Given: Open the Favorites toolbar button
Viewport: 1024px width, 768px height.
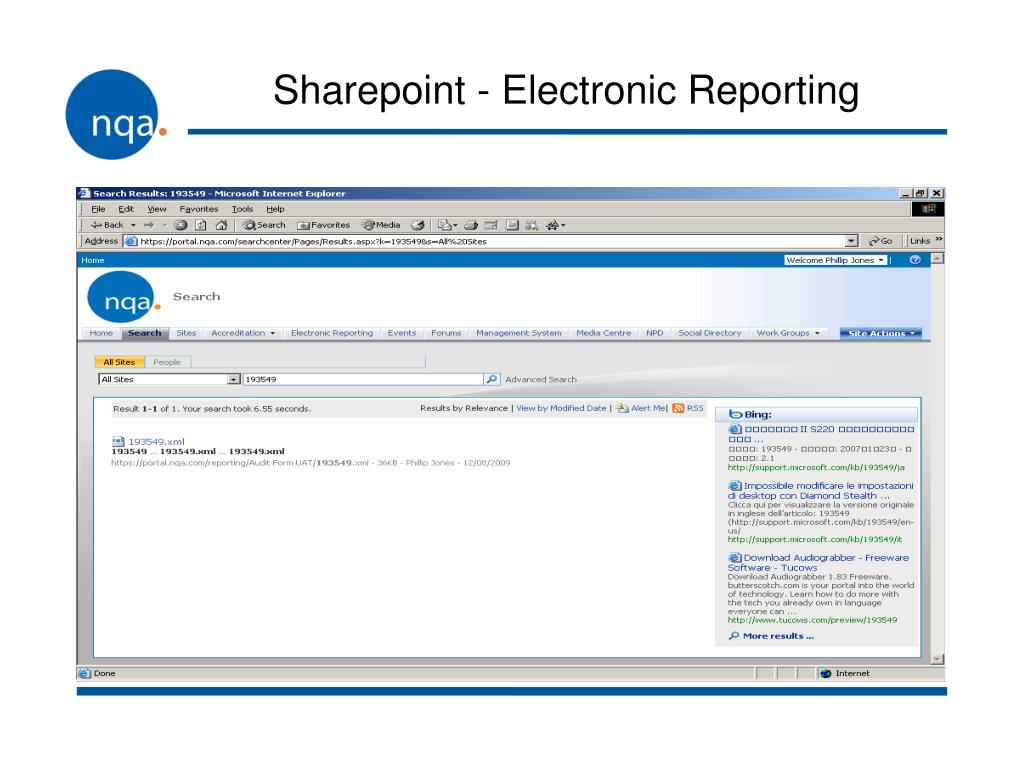Looking at the screenshot, I should click(x=323, y=225).
